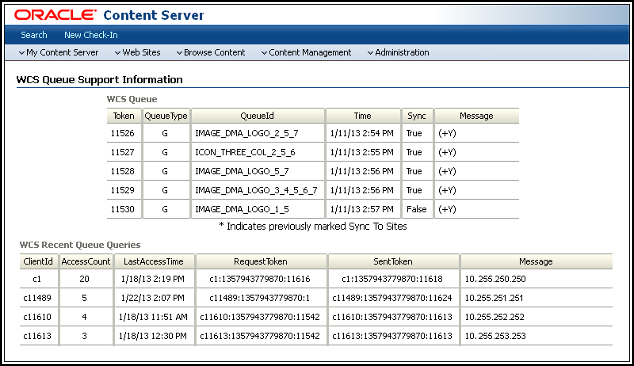Click the Oracle logo
This screenshot has height=366, width=634.
click(55, 15)
